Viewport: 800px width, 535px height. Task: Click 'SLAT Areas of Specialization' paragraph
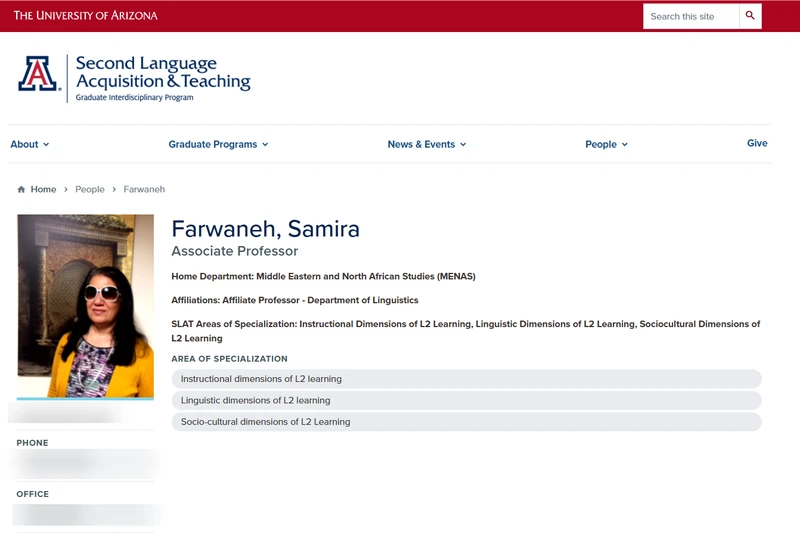[x=465, y=331]
